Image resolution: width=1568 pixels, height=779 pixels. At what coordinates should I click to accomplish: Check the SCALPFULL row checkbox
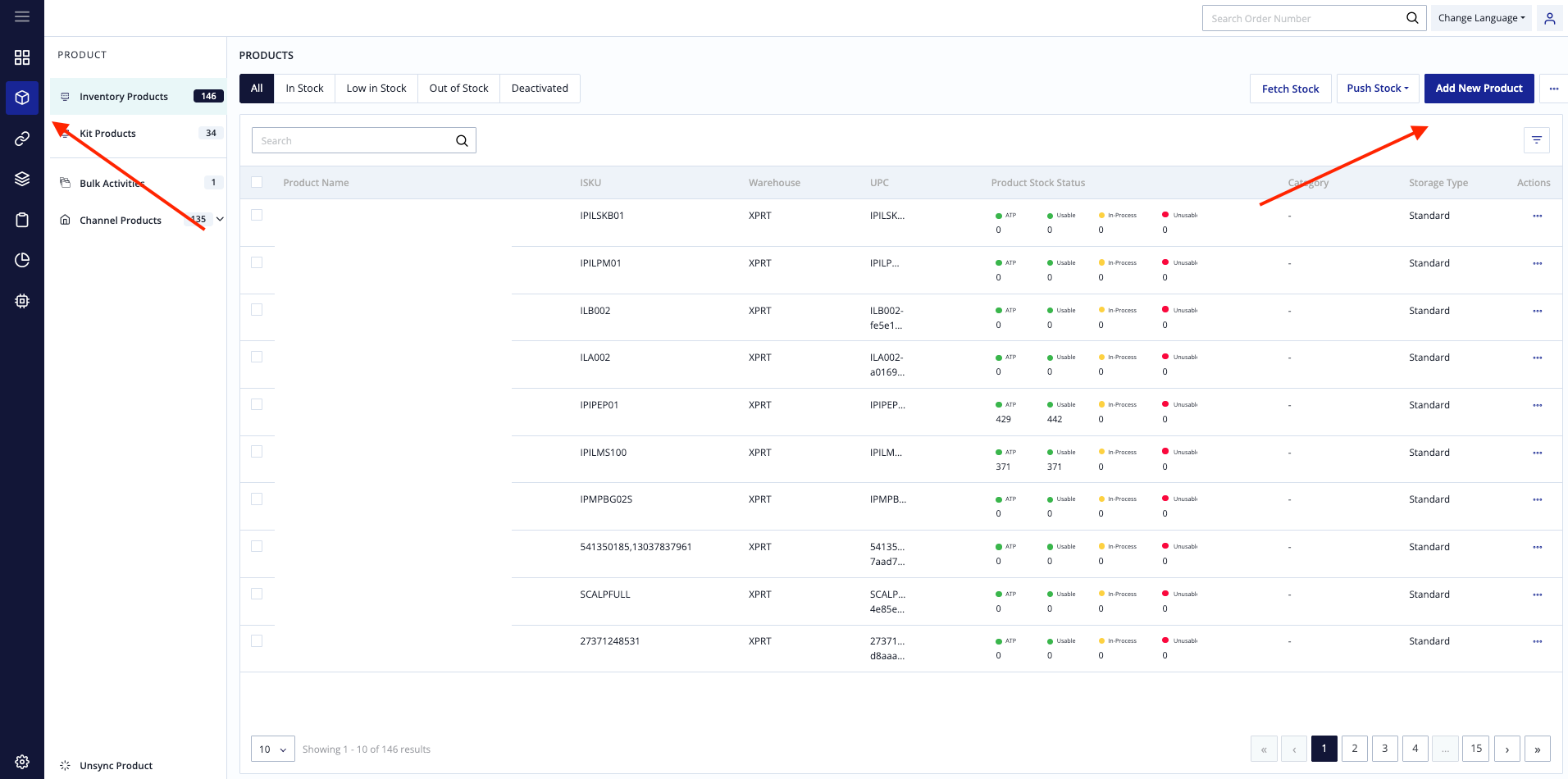point(257,594)
